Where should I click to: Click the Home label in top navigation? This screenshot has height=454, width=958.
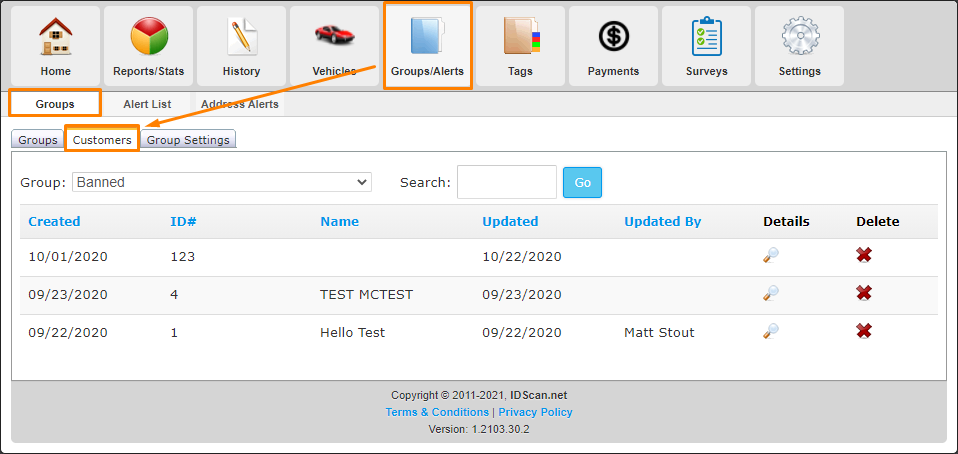click(x=56, y=71)
